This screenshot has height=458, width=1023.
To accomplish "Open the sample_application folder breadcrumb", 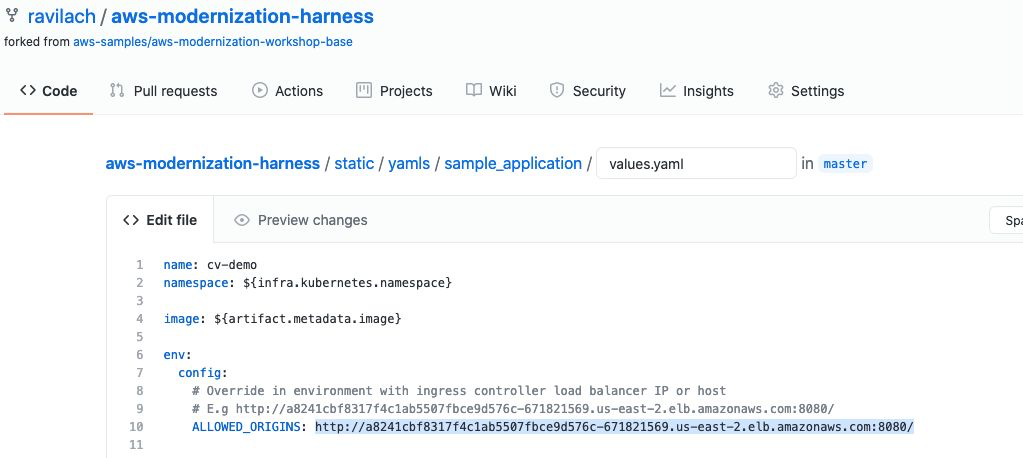I will pos(513,163).
